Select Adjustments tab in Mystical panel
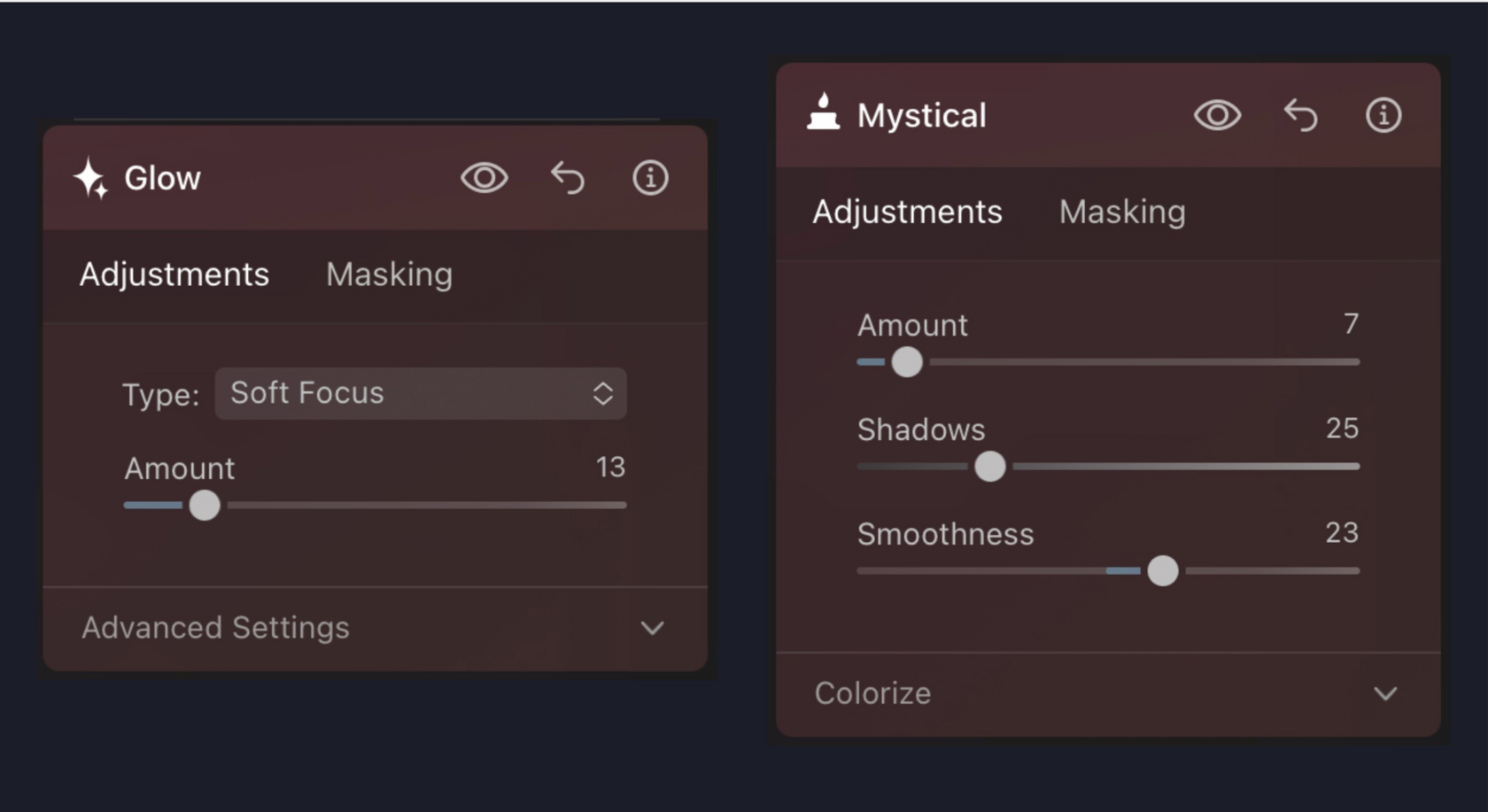The image size is (1488, 812). tap(907, 212)
